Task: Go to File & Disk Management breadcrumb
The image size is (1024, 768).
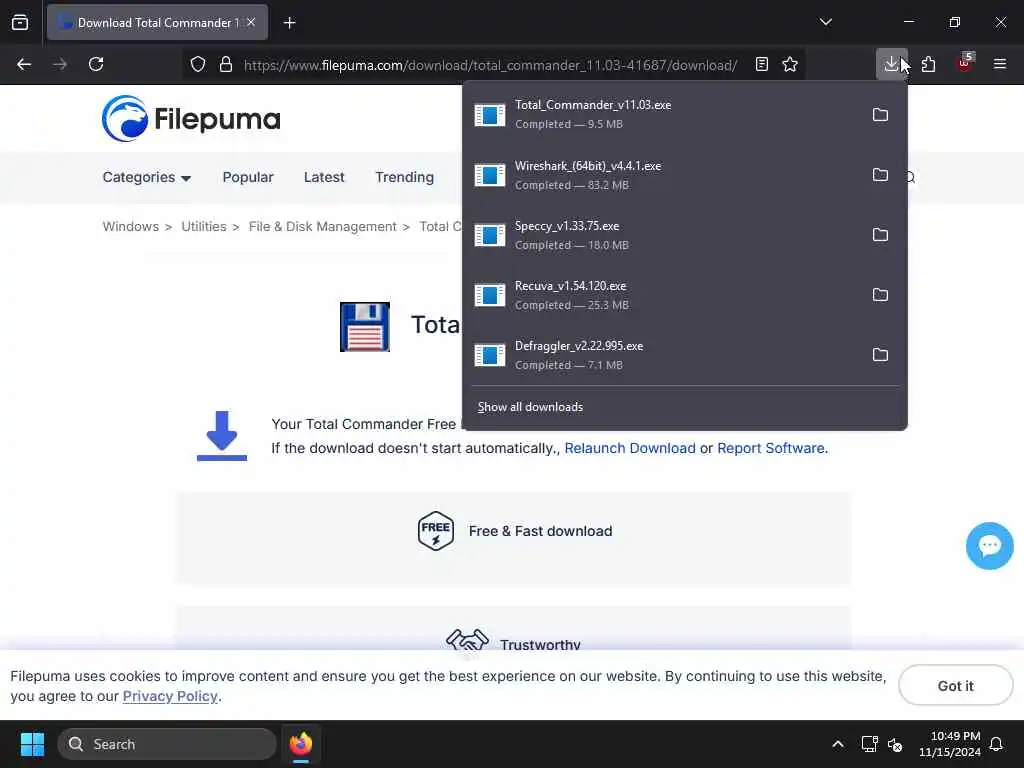Action: (323, 227)
